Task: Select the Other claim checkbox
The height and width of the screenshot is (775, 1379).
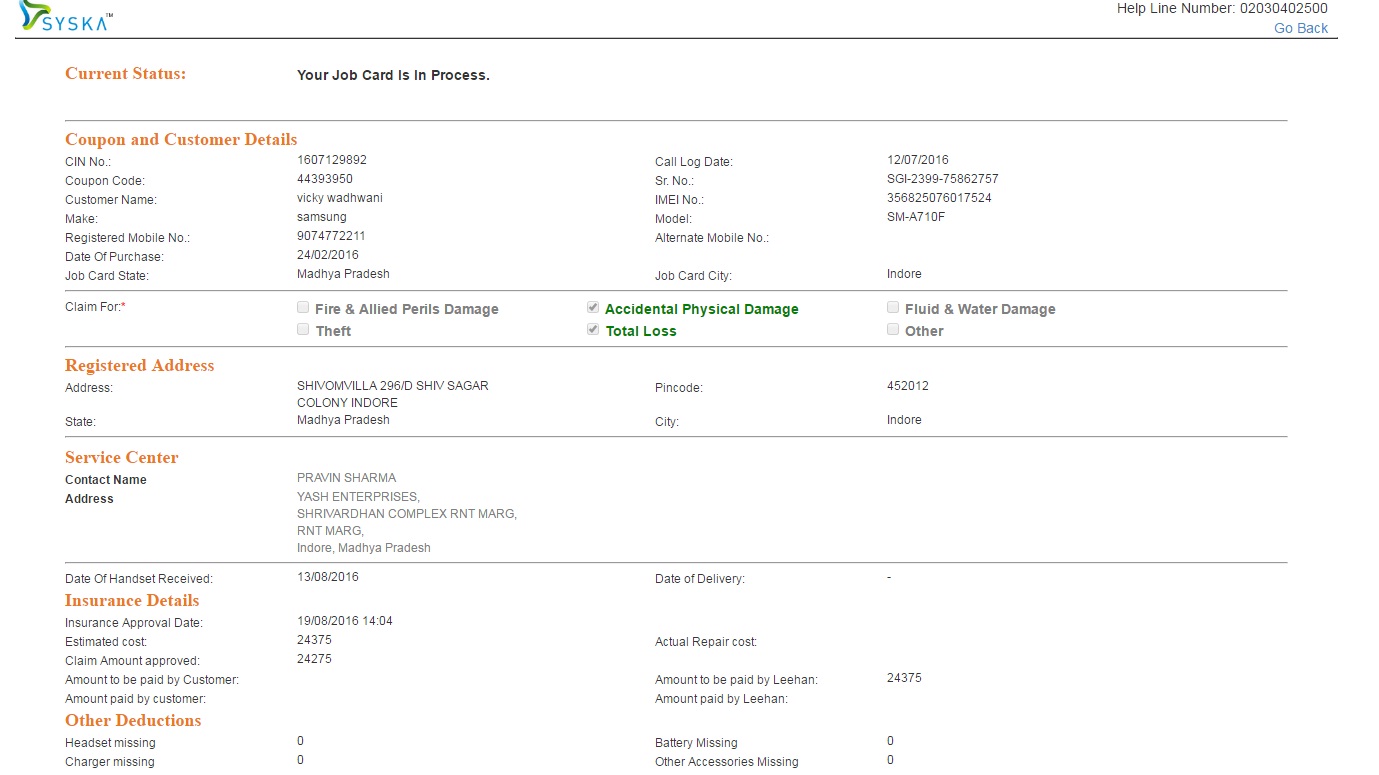Action: point(893,330)
